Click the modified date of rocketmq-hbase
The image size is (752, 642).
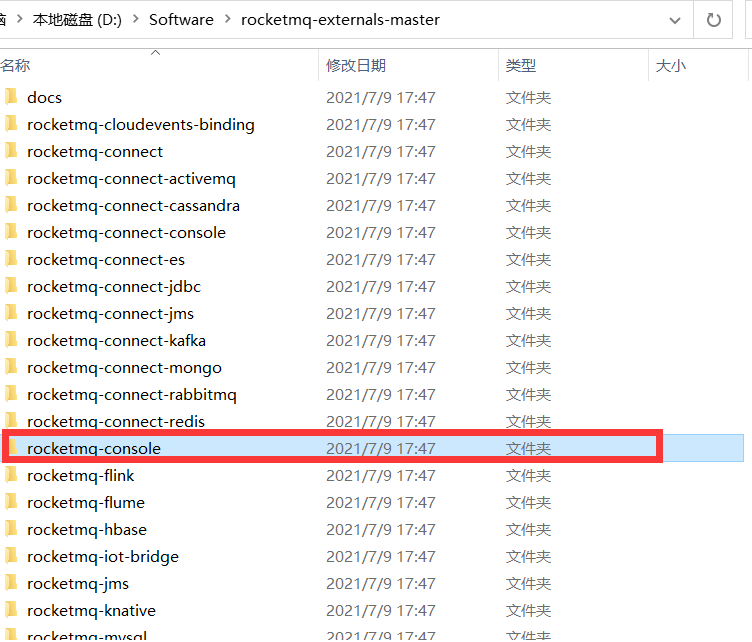(381, 530)
